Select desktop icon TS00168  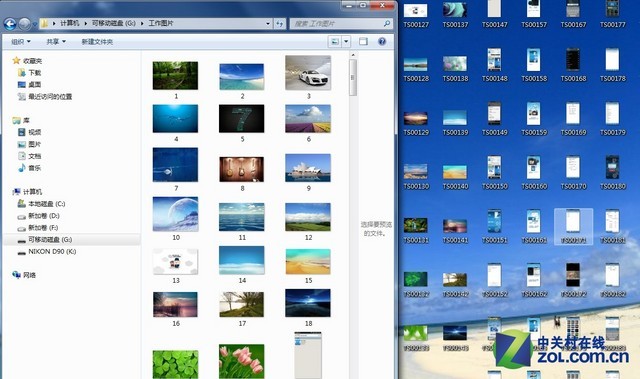pyautogui.click(x=573, y=65)
